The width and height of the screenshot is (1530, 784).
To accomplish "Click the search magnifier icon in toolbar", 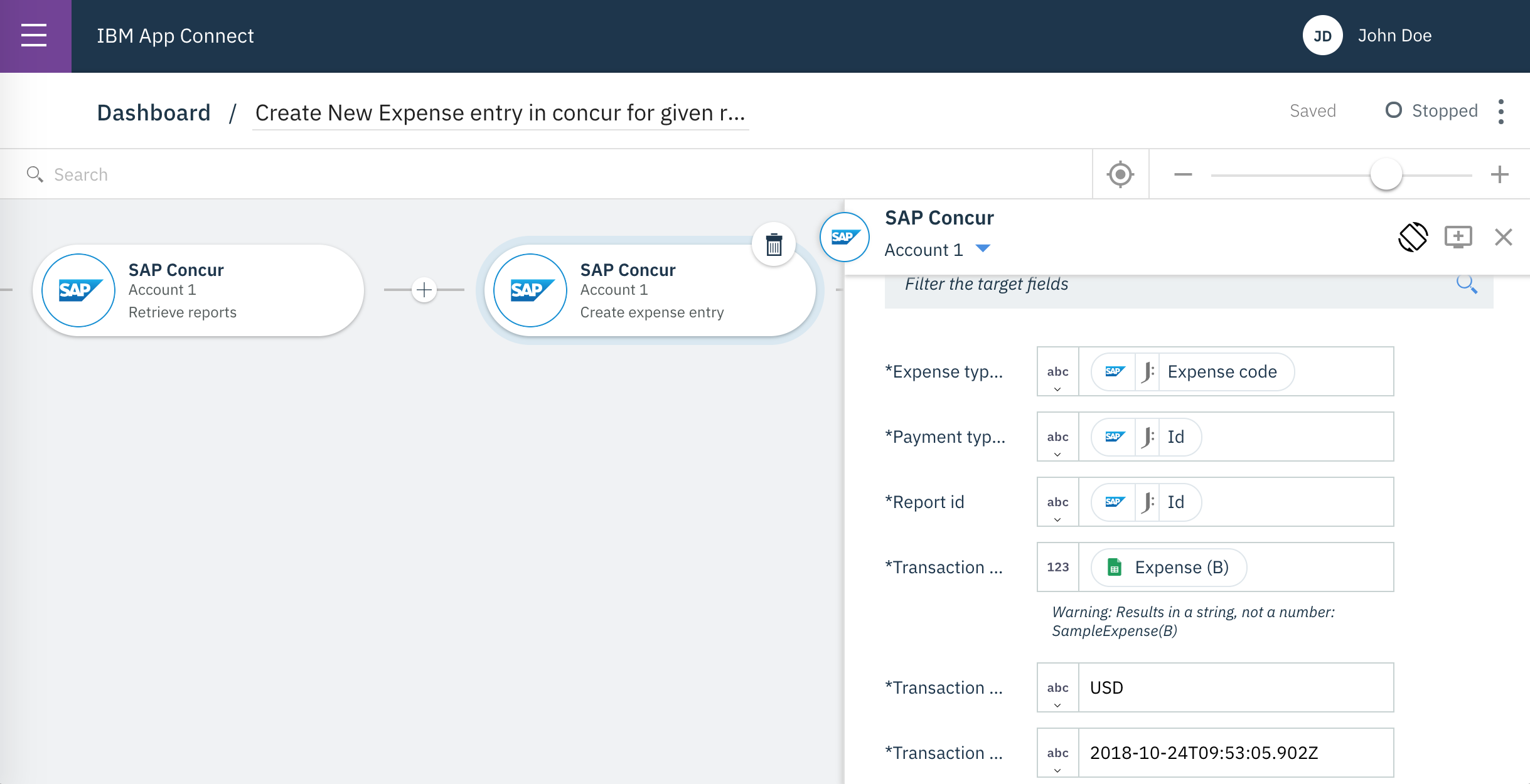I will tap(35, 174).
